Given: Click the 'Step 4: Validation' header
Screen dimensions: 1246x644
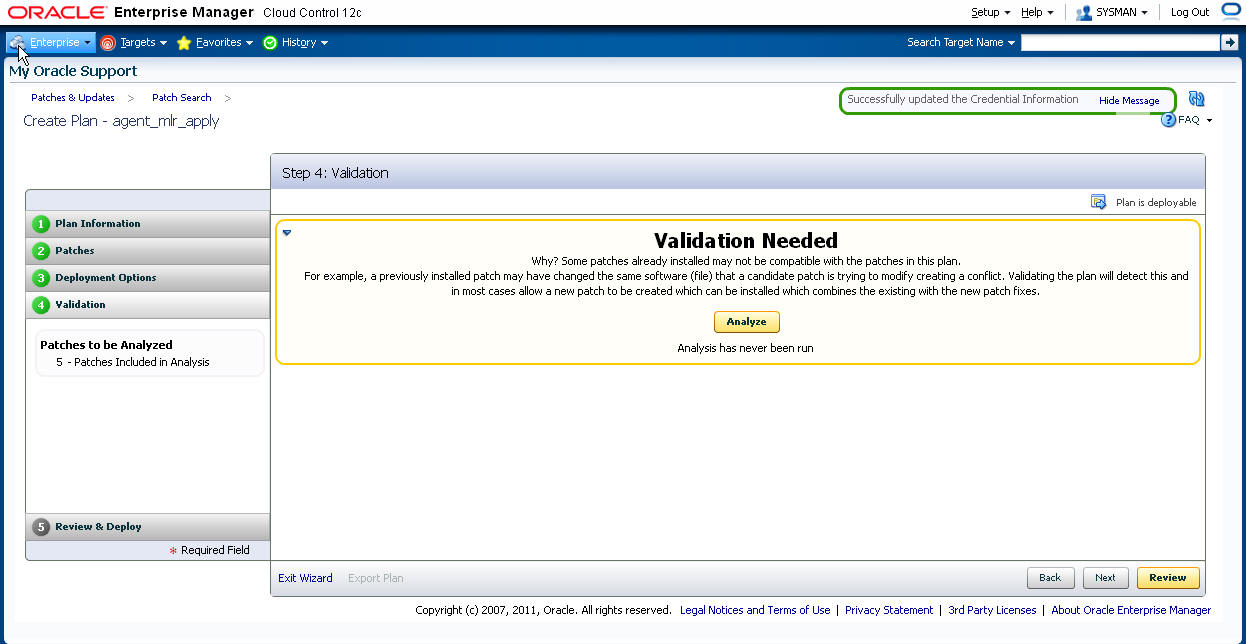Looking at the screenshot, I should (x=335, y=173).
